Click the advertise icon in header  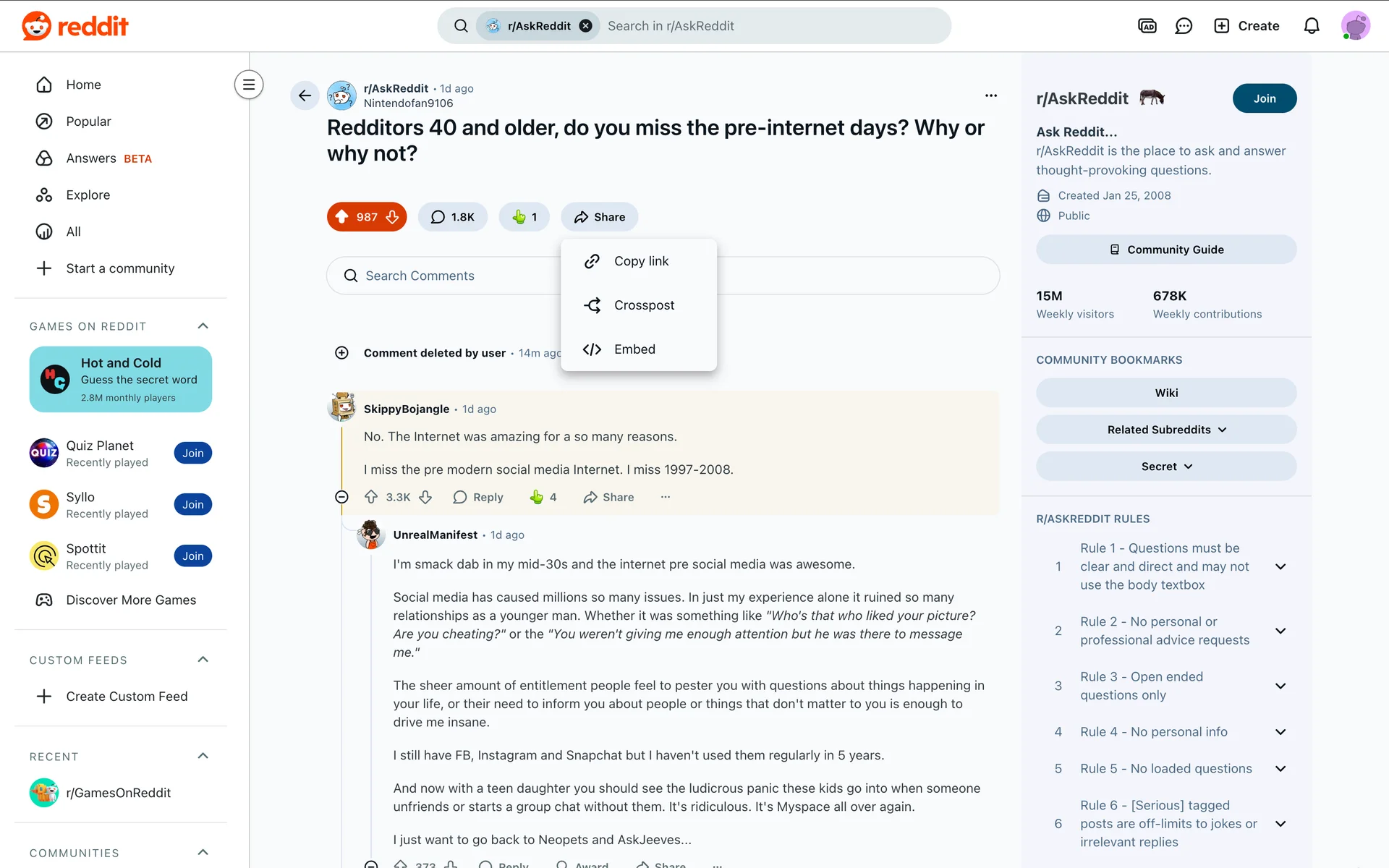[1147, 26]
